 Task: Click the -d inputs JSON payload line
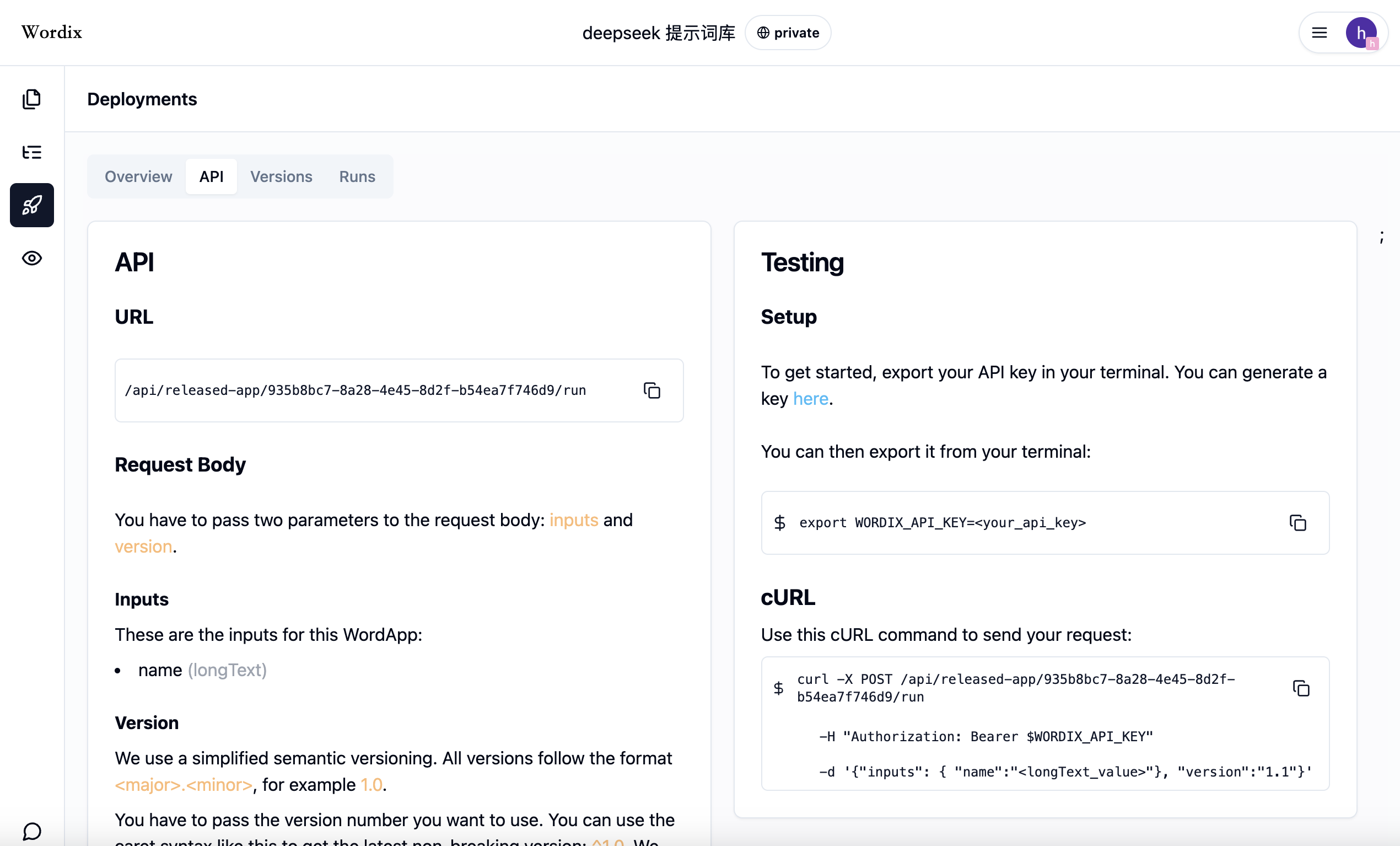[1065, 772]
